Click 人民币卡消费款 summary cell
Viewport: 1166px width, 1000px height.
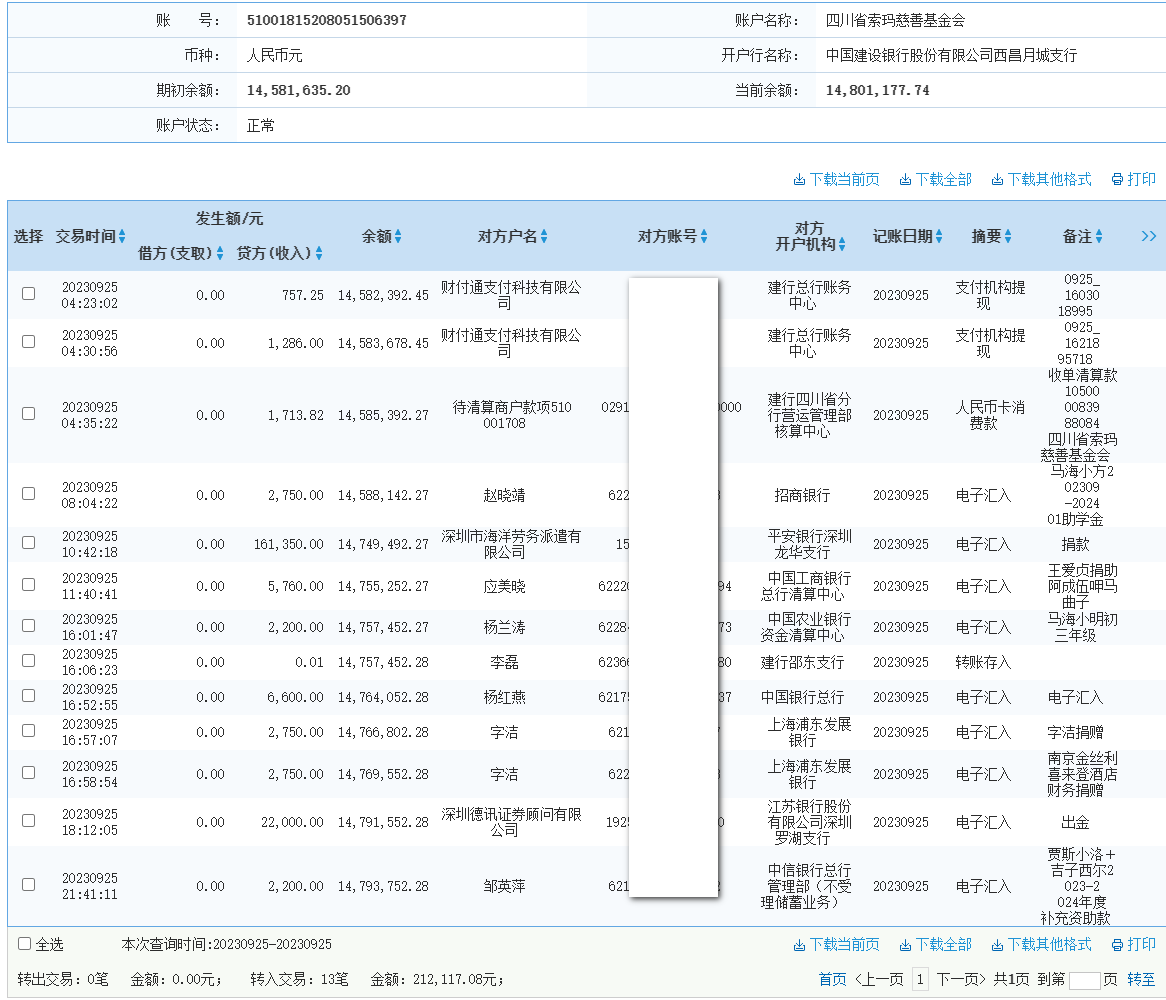coord(990,415)
